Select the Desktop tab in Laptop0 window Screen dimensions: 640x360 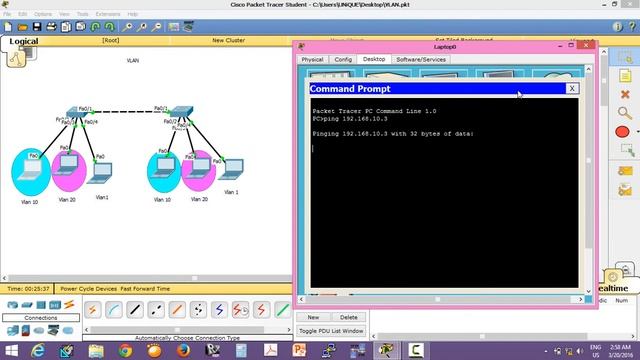point(374,59)
